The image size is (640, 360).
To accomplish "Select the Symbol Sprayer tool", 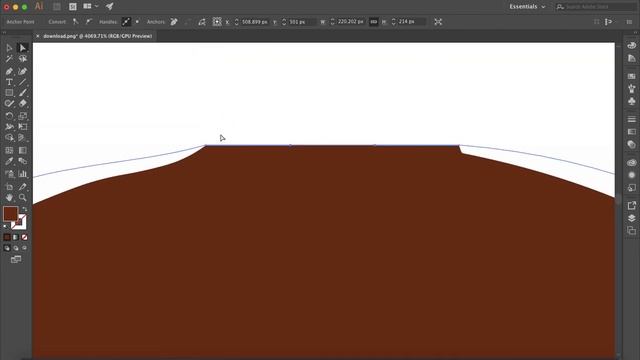I will pos(9,174).
